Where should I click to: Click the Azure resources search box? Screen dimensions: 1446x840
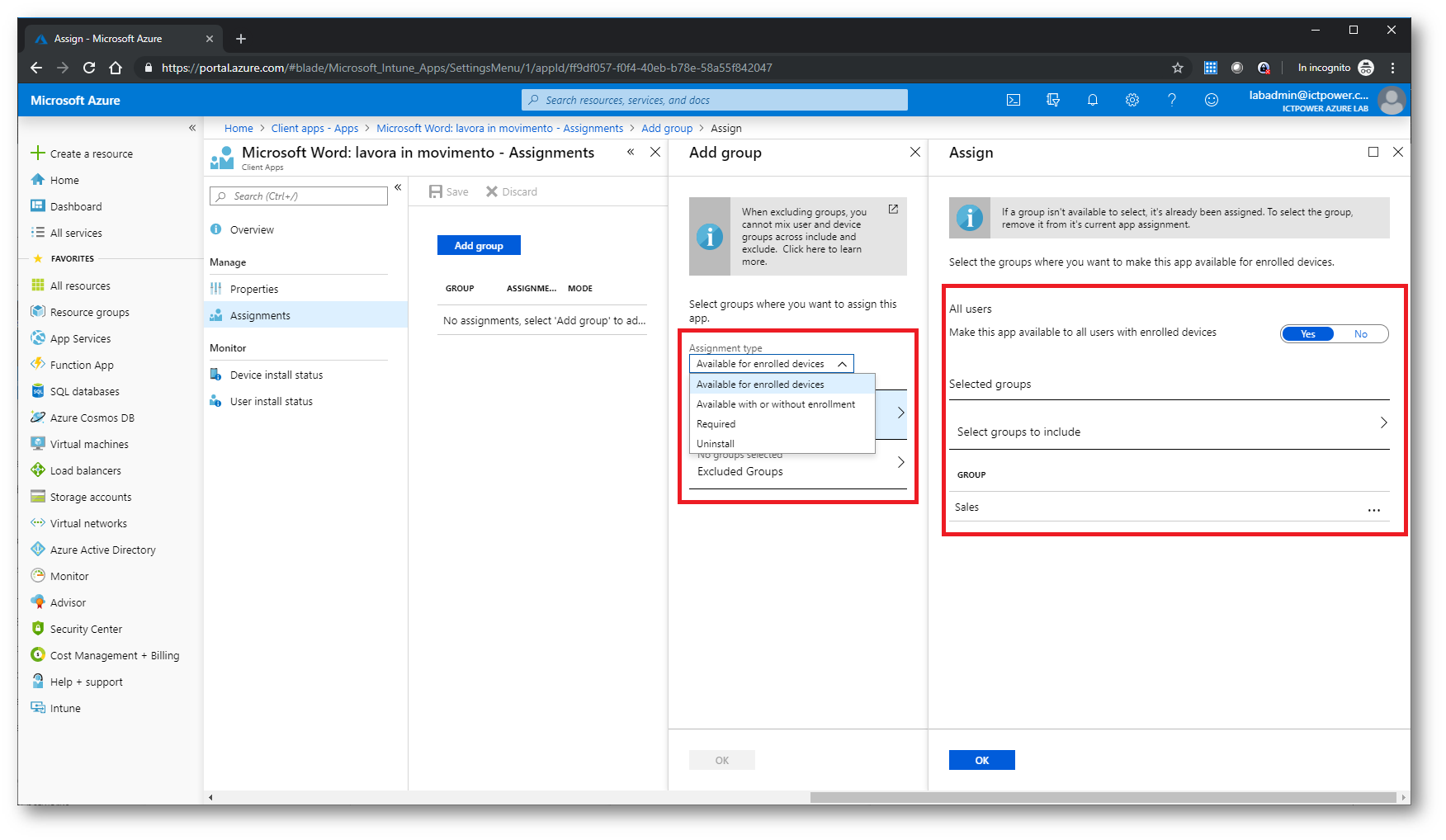[715, 100]
